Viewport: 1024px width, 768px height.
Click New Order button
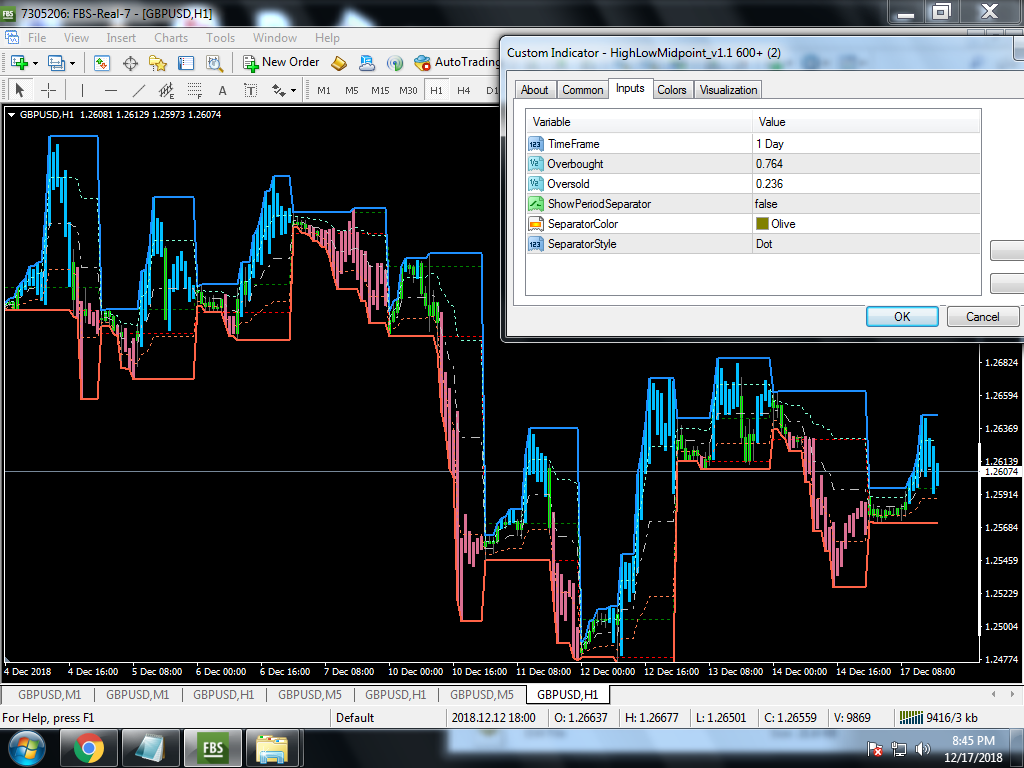click(x=281, y=62)
